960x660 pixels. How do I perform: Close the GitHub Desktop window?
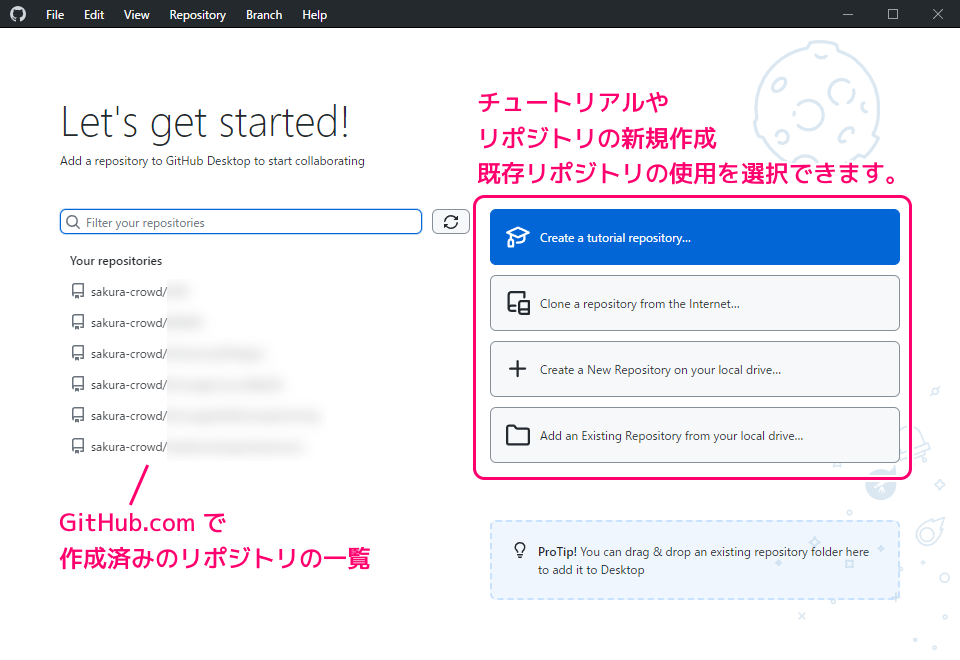point(938,14)
